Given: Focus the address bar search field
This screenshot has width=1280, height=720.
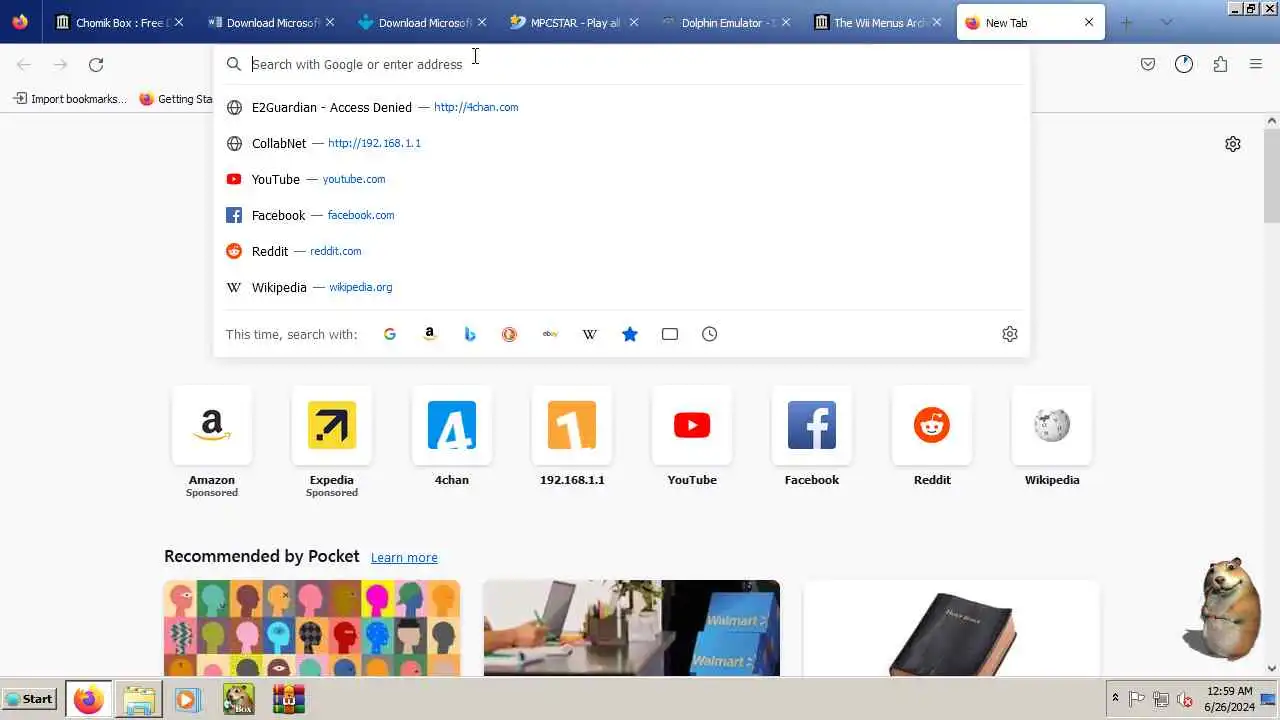Looking at the screenshot, I should coord(621,64).
